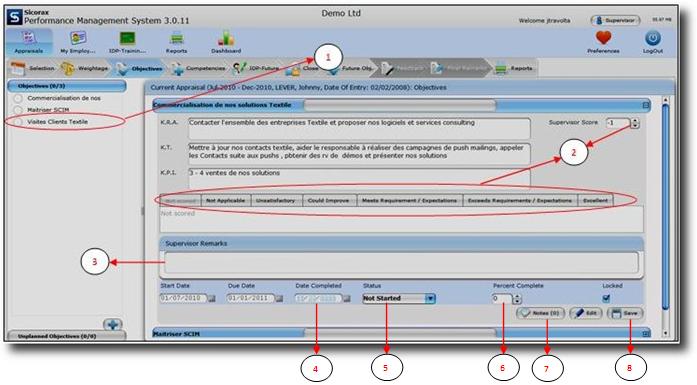
Task: Switch to the Weightage tab
Action: (84, 68)
